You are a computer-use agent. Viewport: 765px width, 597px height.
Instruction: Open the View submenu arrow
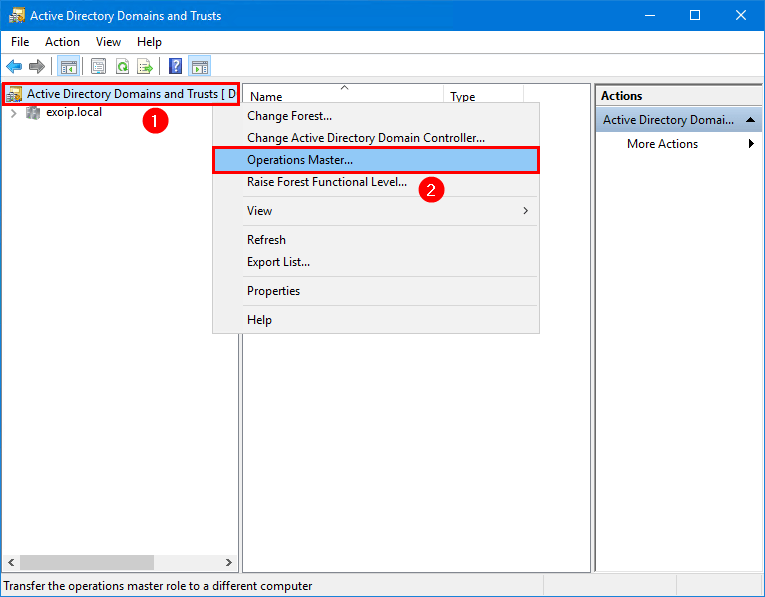pyautogui.click(x=525, y=211)
